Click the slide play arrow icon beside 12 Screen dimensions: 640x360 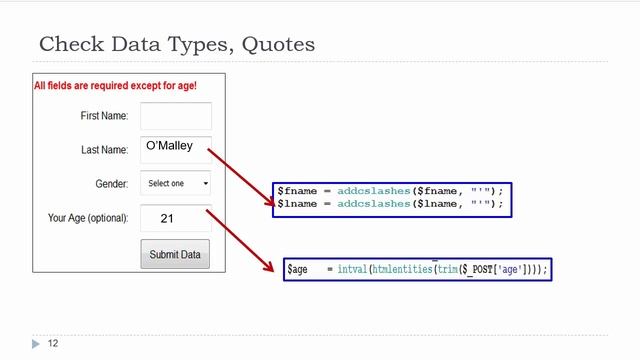tap(36, 344)
